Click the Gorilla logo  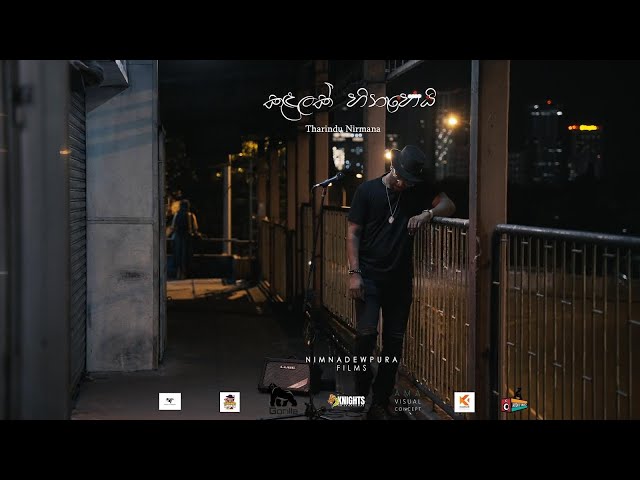pos(284,401)
